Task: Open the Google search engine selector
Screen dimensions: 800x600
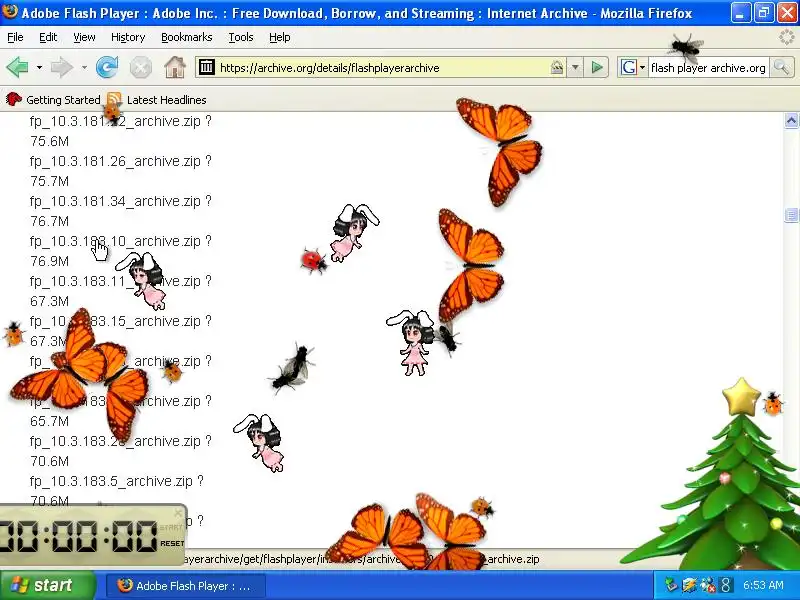Action: click(x=632, y=67)
